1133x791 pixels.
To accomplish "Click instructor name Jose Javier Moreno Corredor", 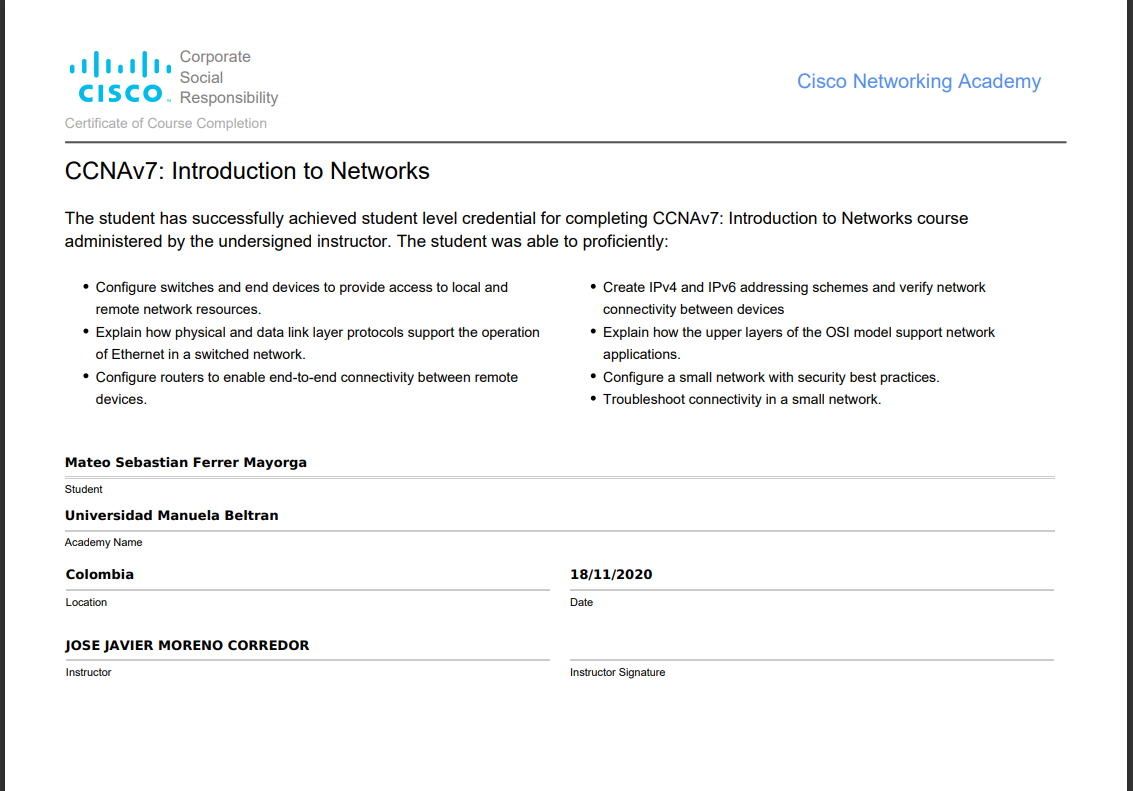I will 187,646.
